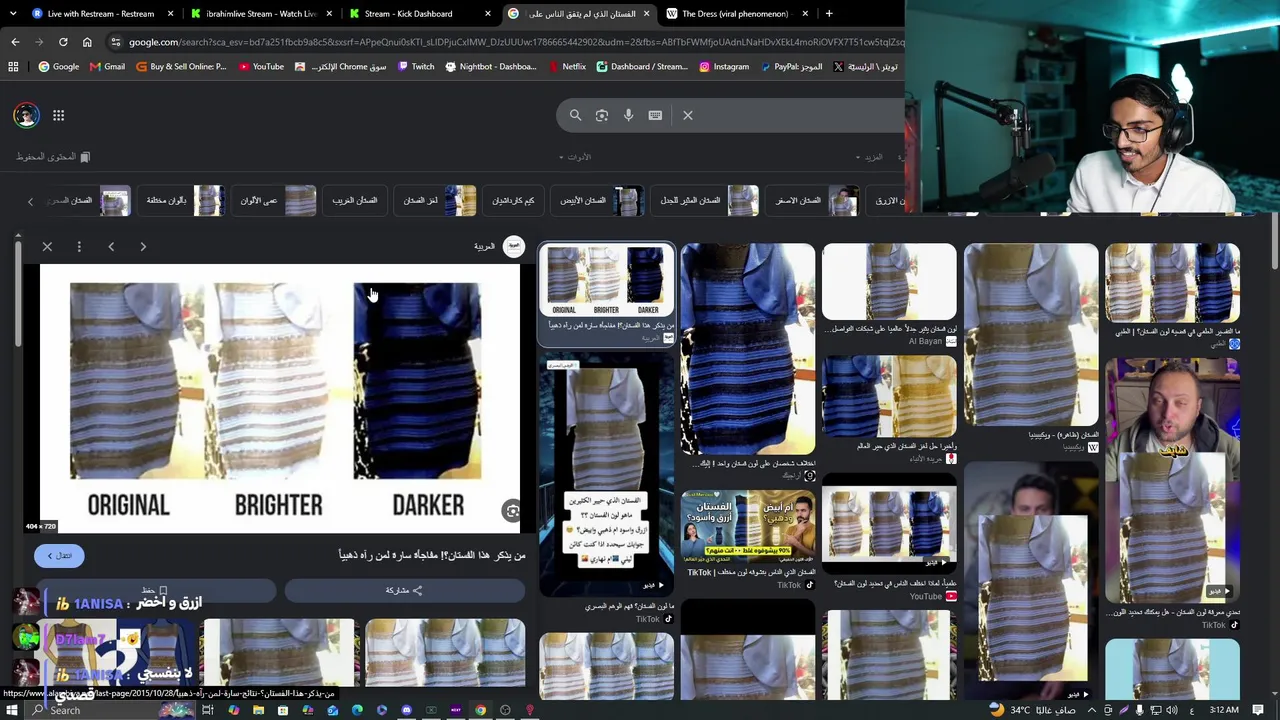Open the taskbar clock showing 3:12 AM
The height and width of the screenshot is (720, 1280).
tap(1224, 710)
